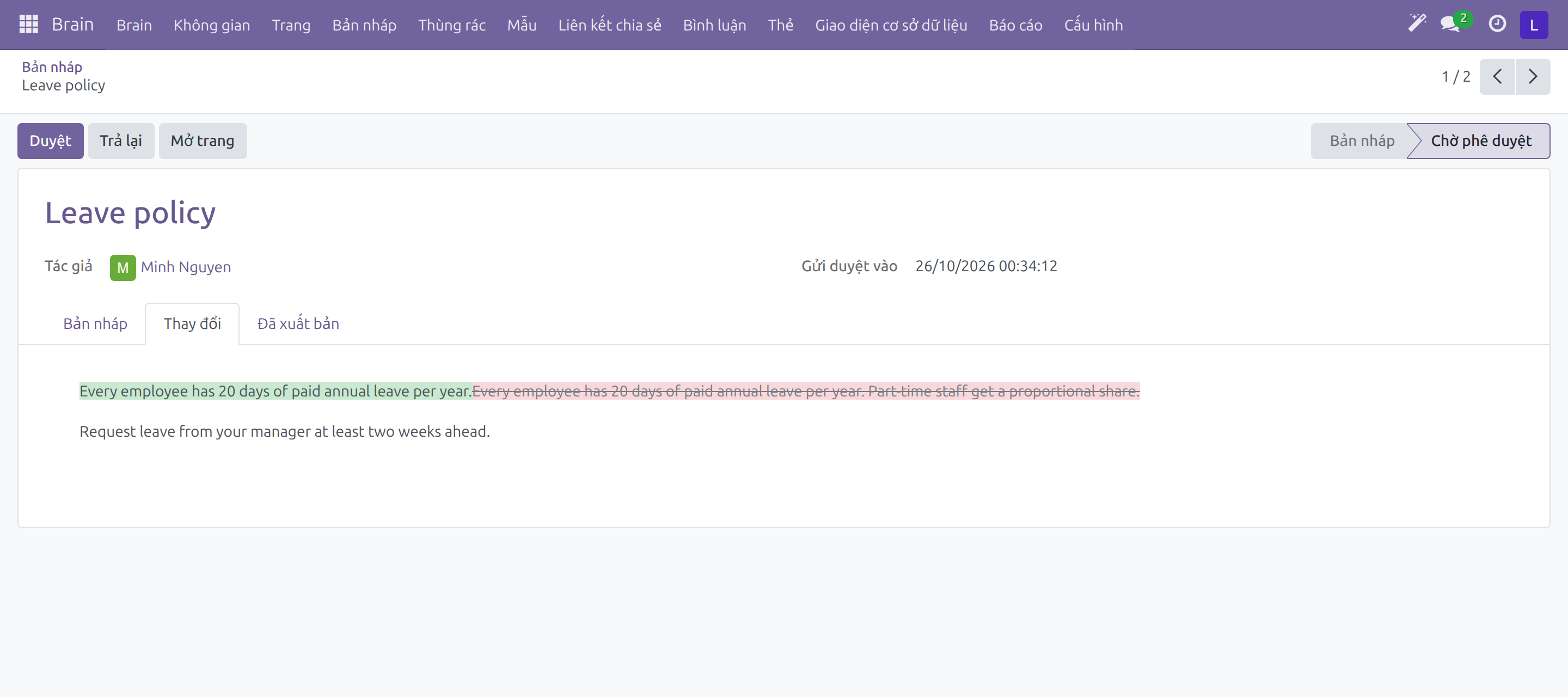The height and width of the screenshot is (697, 1568).
Task: Click the Brain app title
Action: click(72, 25)
